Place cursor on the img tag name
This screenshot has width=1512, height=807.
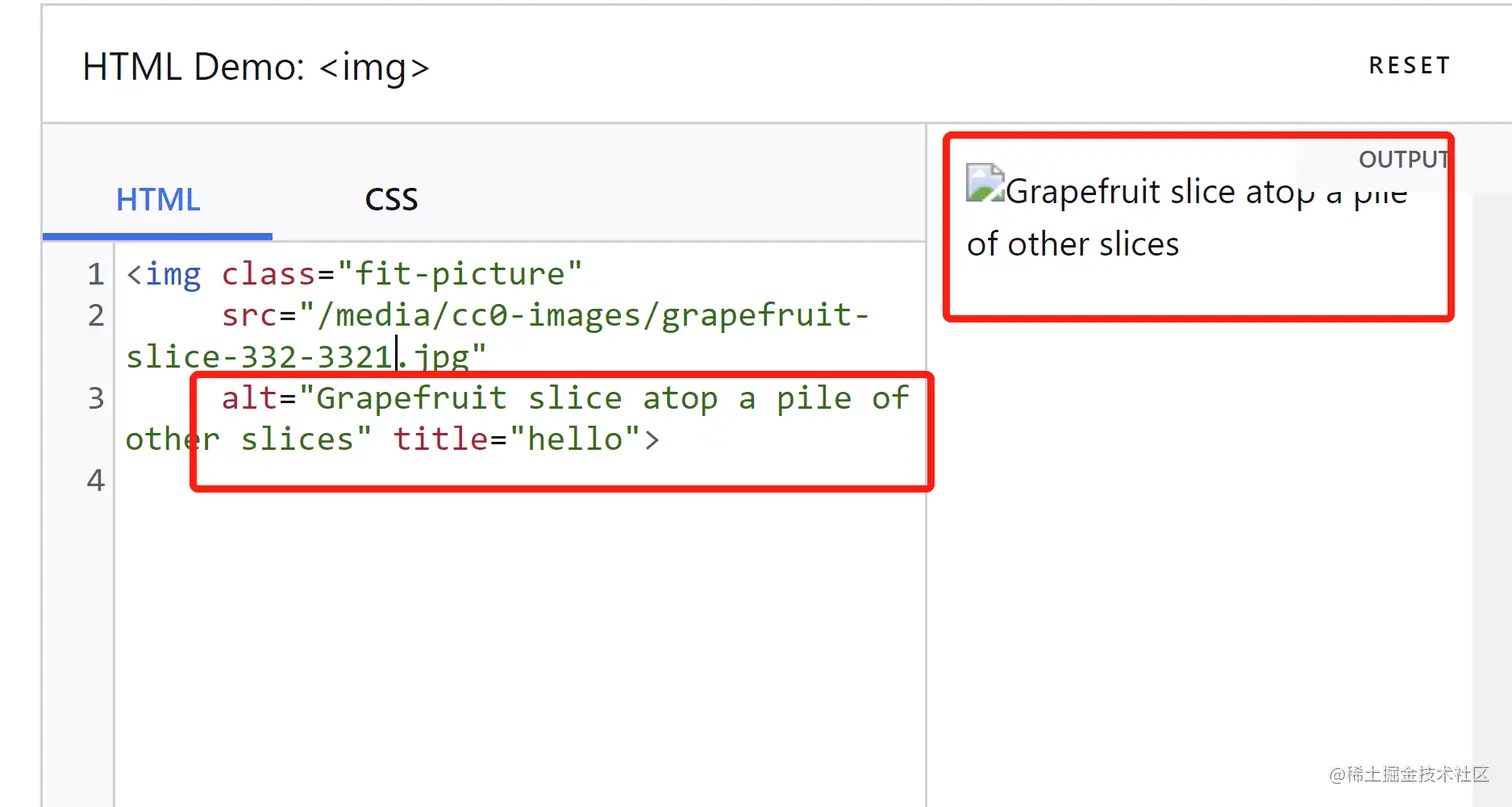click(172, 274)
